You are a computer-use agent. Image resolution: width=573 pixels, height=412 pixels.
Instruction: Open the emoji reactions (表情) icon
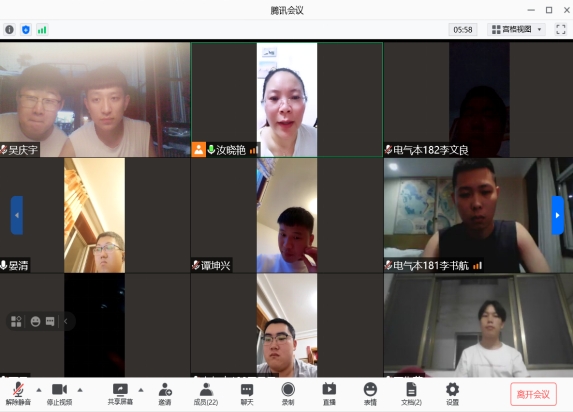(x=370, y=394)
